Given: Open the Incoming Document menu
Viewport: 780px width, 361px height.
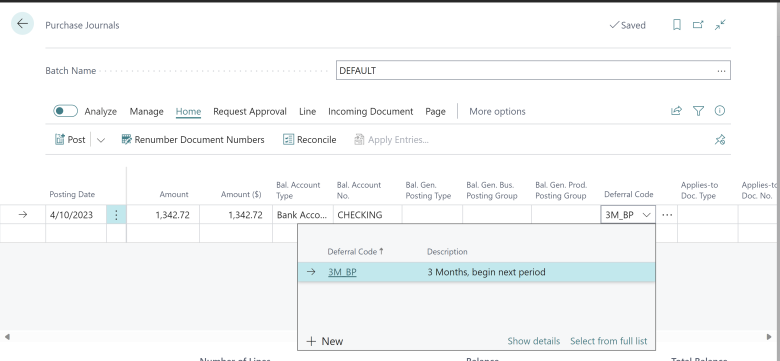Looking at the screenshot, I should coord(371,111).
